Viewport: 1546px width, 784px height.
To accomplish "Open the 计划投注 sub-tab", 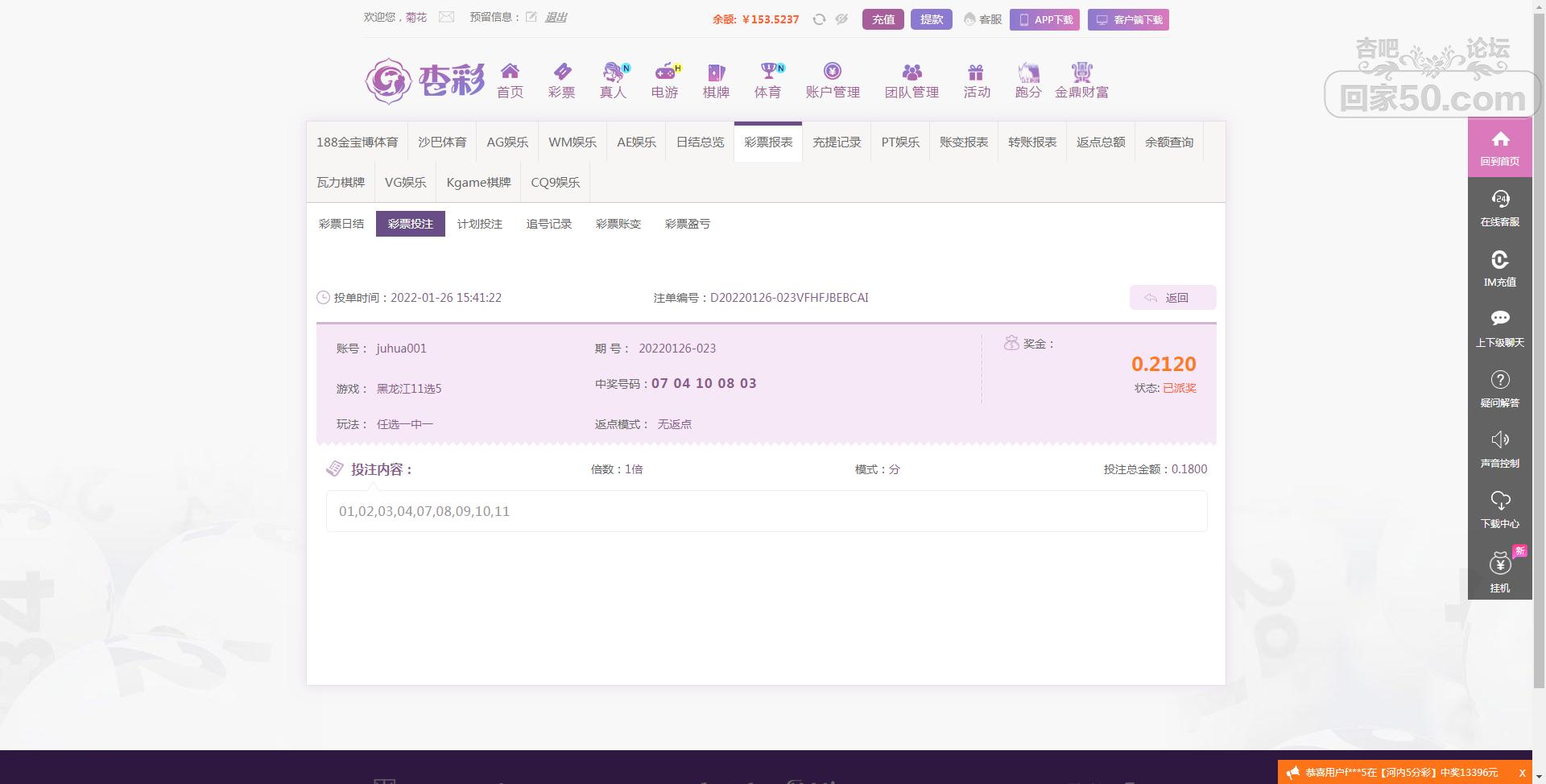I will [x=480, y=224].
